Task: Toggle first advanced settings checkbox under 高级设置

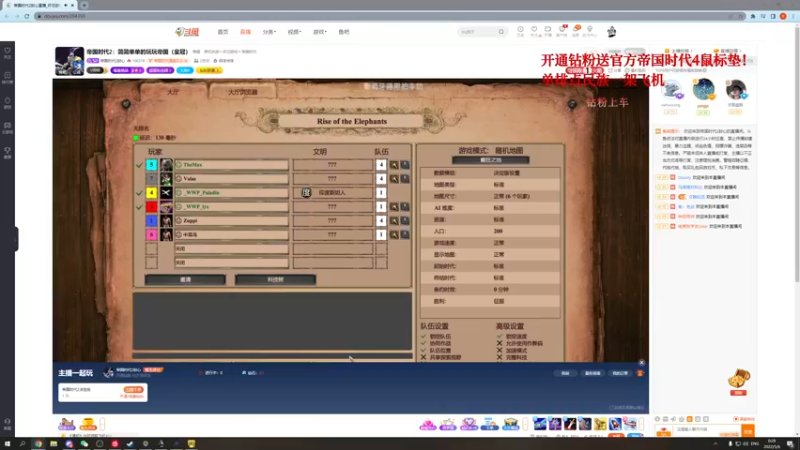Action: click(x=499, y=336)
